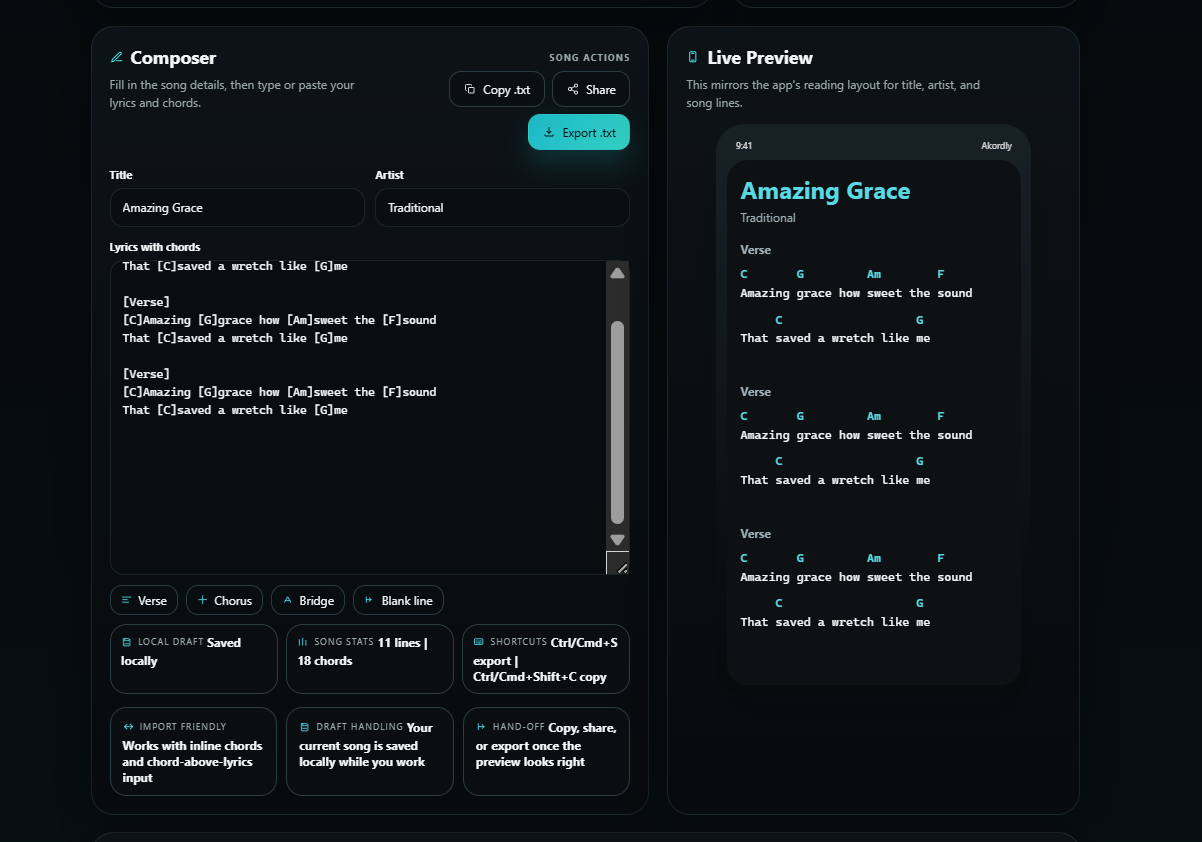1202x842 pixels.
Task: Click the SONG ACTIONS label
Action: 589,58
